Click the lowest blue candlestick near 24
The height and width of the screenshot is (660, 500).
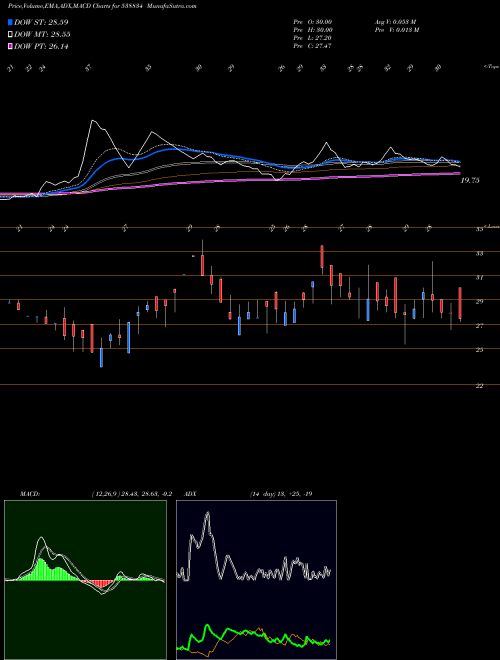[101, 358]
